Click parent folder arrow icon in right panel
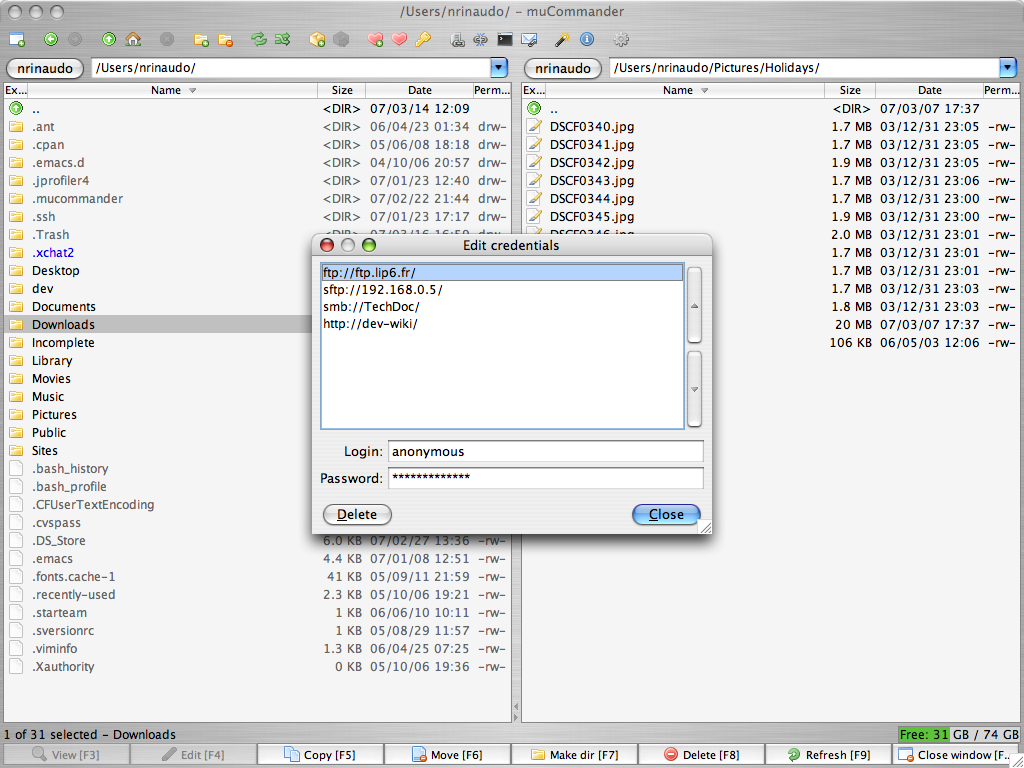Viewport: 1024px width, 768px height. pyautogui.click(x=534, y=108)
